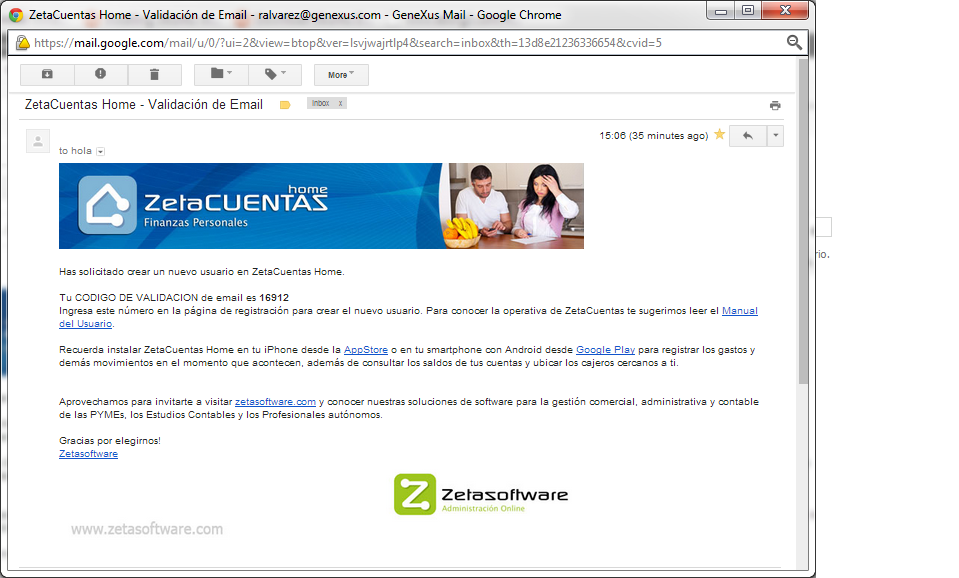Click the vertical scrollbar thumb

pyautogui.click(x=803, y=221)
